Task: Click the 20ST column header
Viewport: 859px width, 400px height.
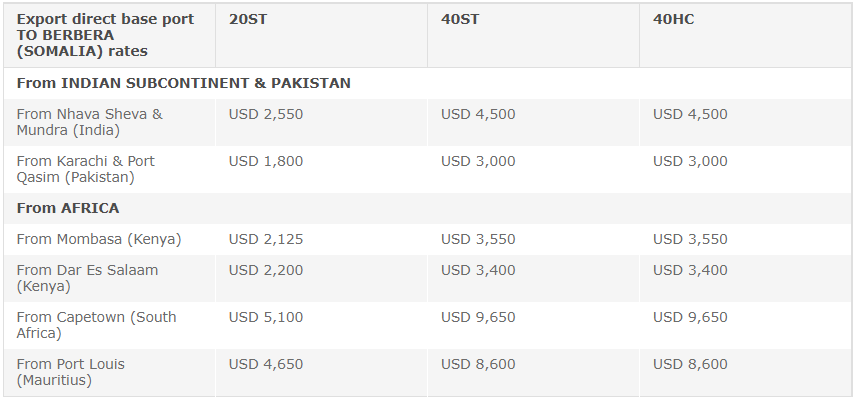Action: click(248, 19)
